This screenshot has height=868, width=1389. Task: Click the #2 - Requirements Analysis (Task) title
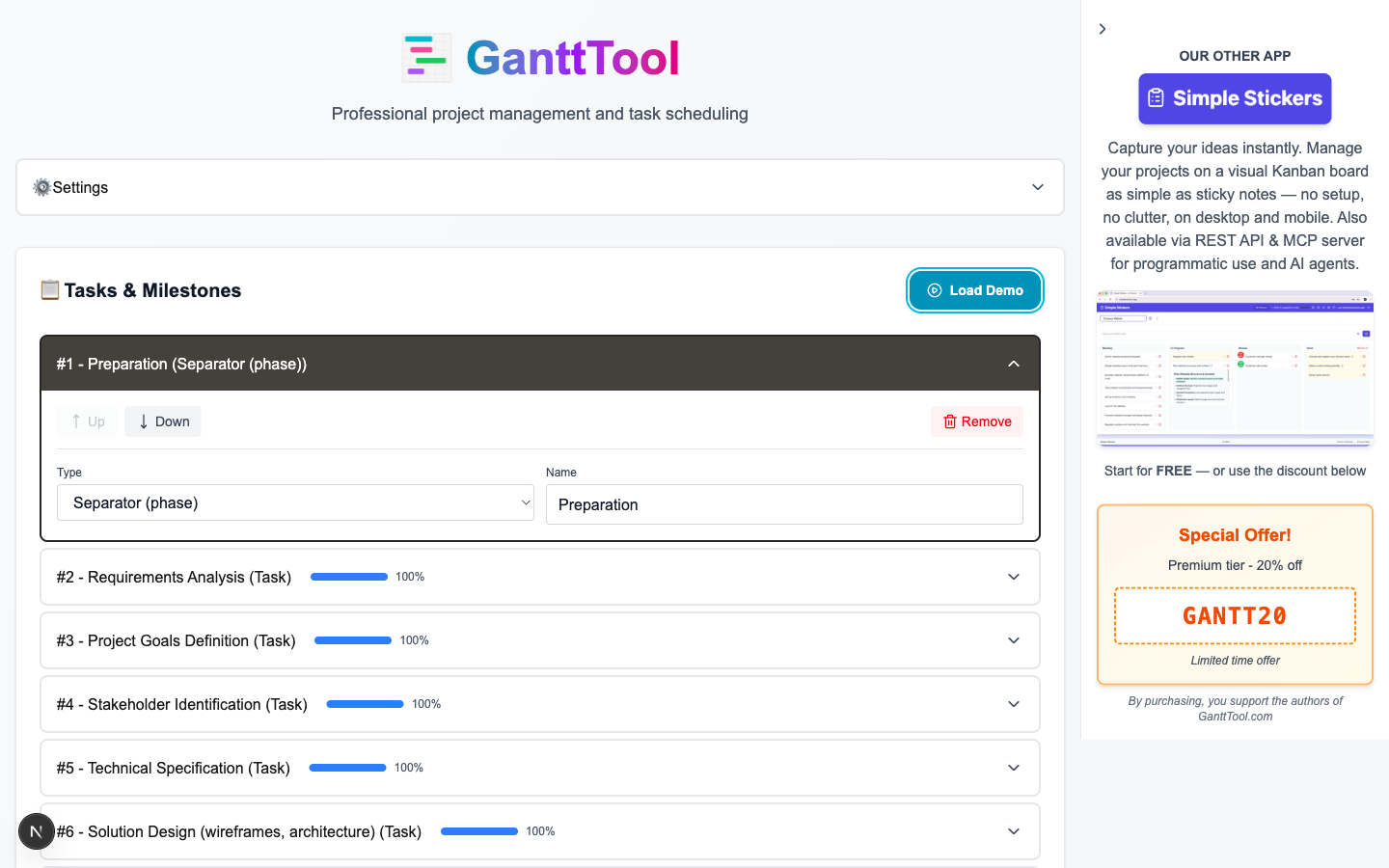pos(174,577)
